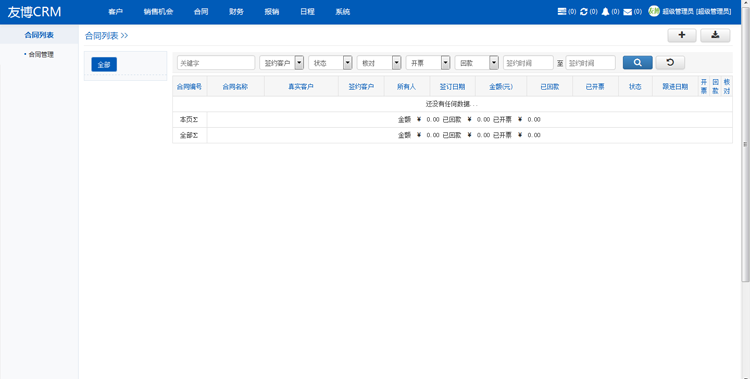Click the magnifier search button
Image resolution: width=750 pixels, height=379 pixels.
click(x=638, y=63)
